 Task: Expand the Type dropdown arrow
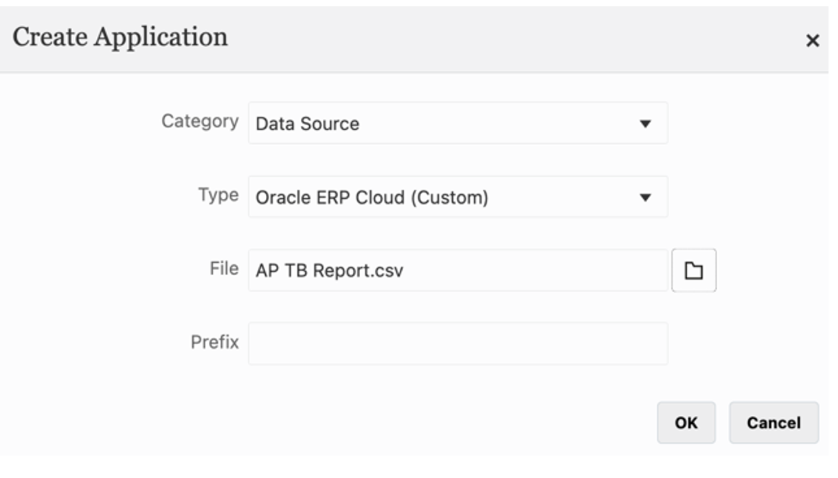point(645,197)
